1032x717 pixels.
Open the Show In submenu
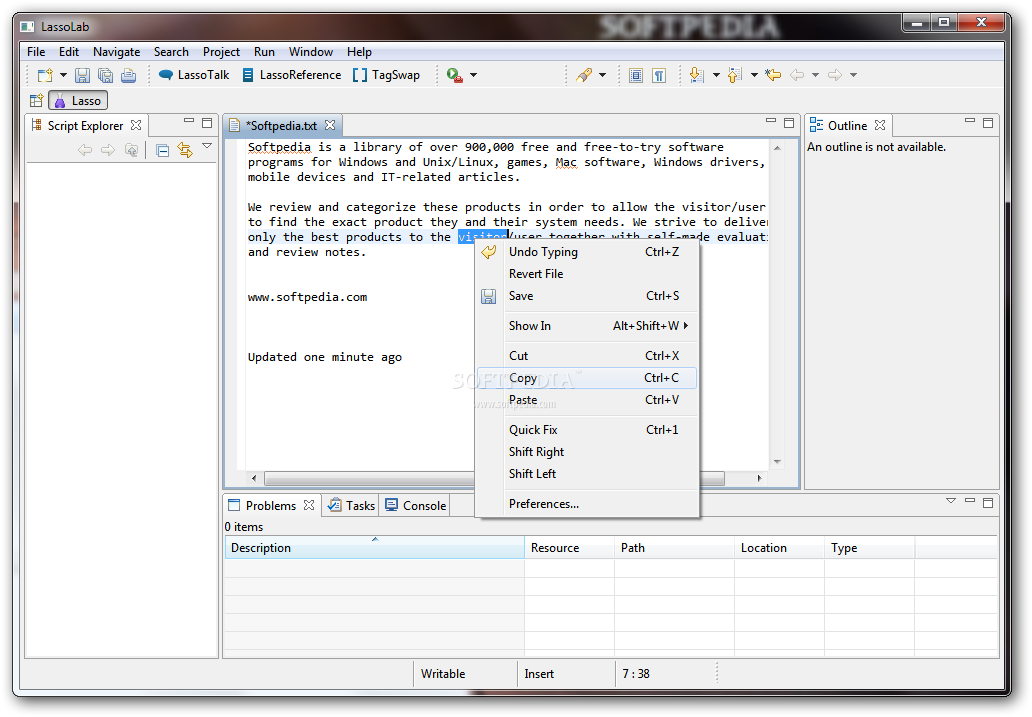coord(587,326)
